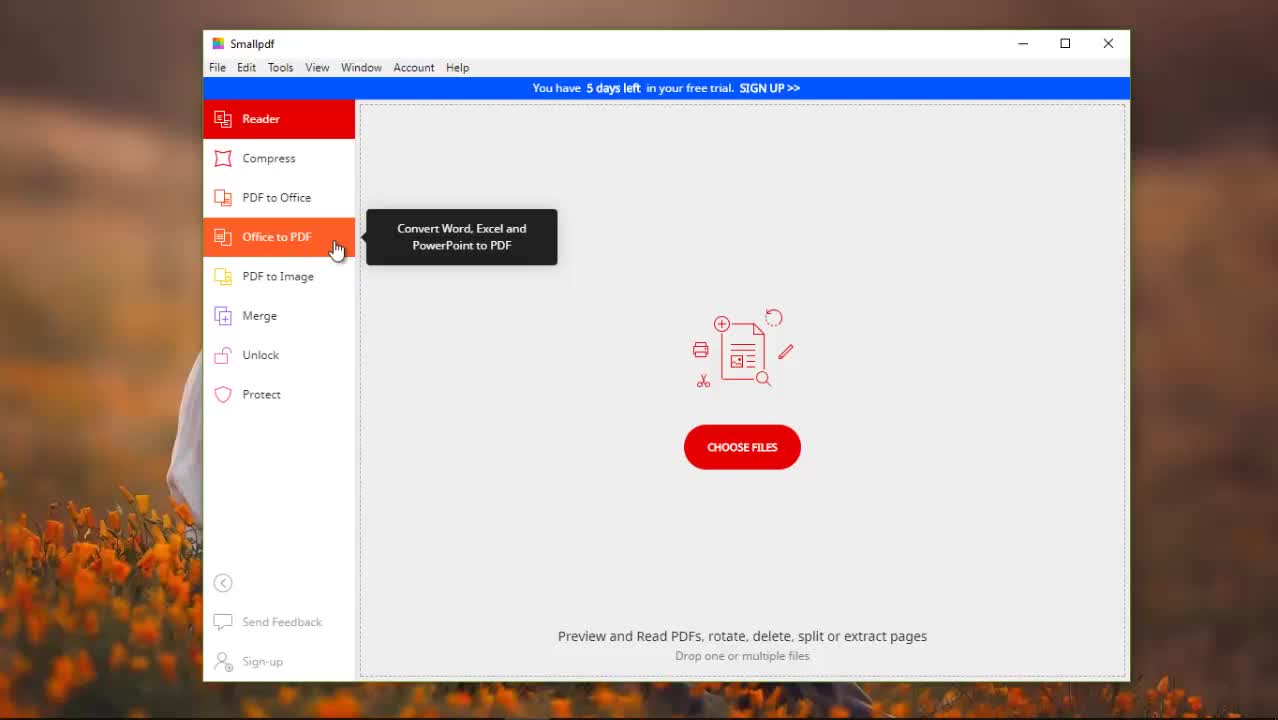Click the Merge tool icon
This screenshot has height=720, width=1278.
[223, 316]
